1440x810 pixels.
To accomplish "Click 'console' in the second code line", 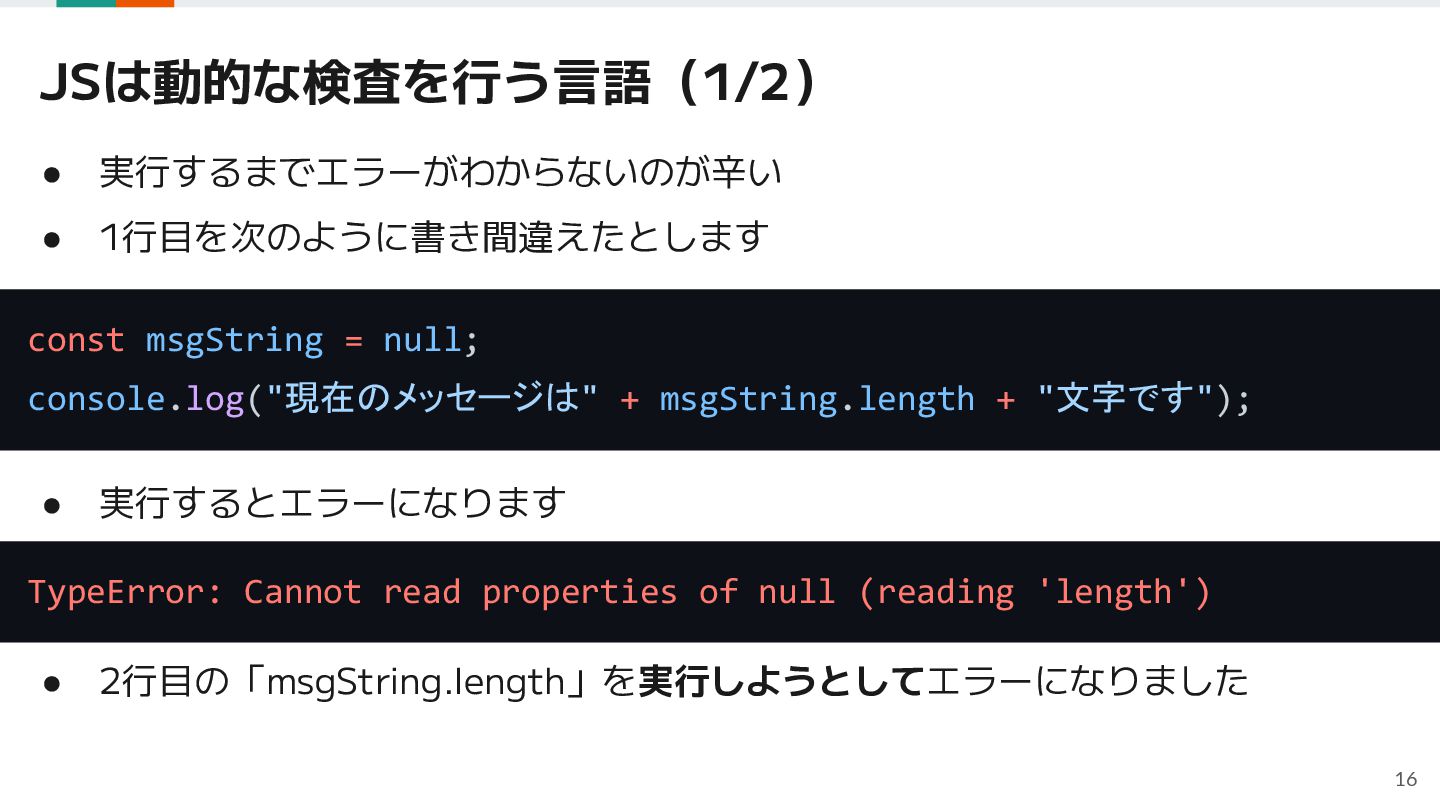I will (96, 399).
